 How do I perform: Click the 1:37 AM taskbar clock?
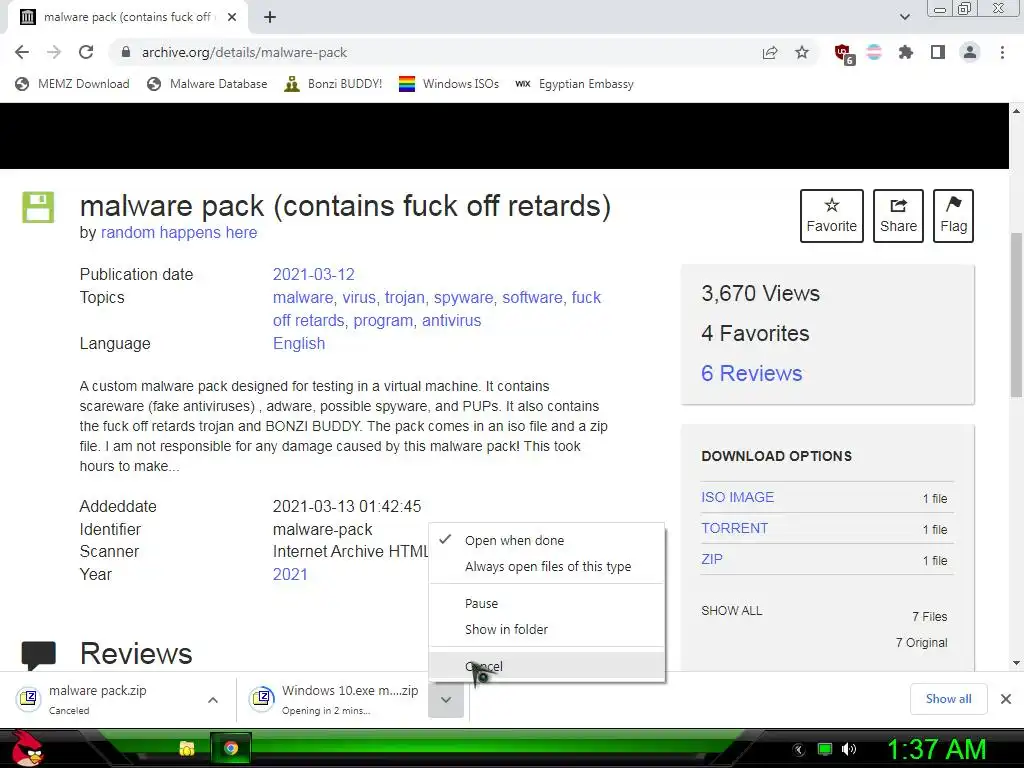936,749
